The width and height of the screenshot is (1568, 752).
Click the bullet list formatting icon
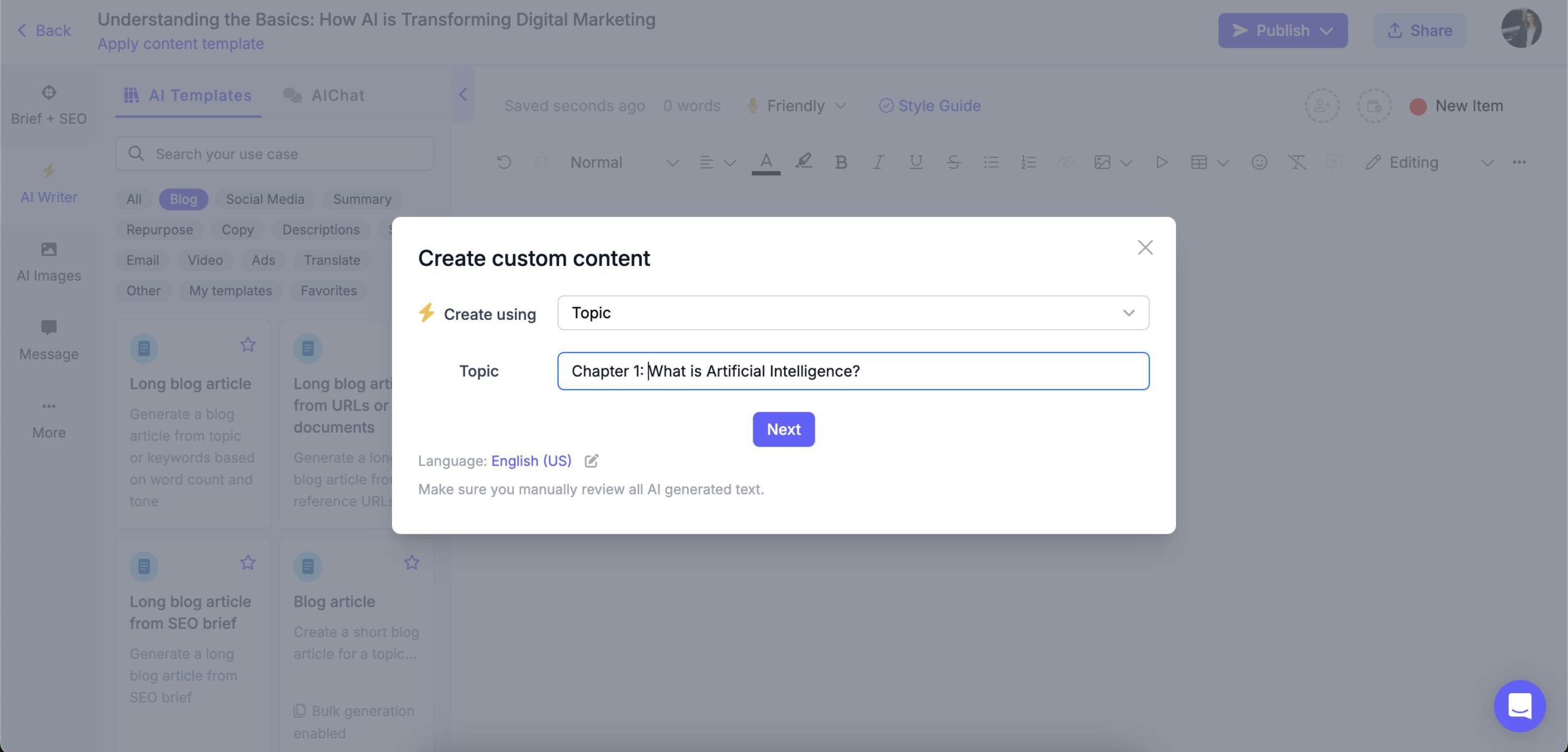(x=991, y=162)
